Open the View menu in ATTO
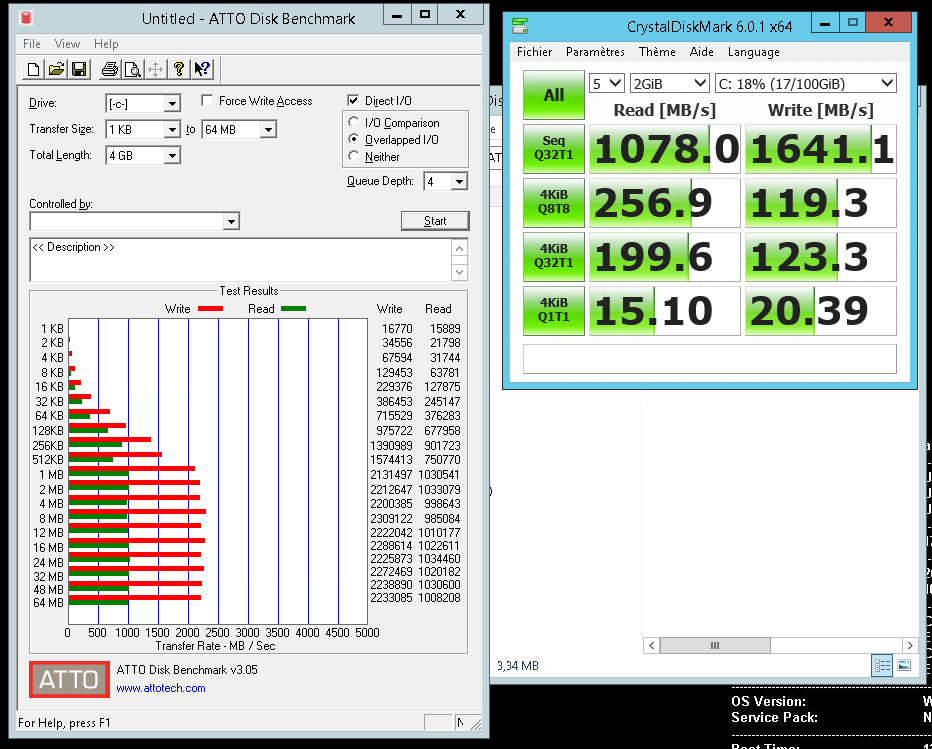The image size is (932, 749). pyautogui.click(x=68, y=44)
